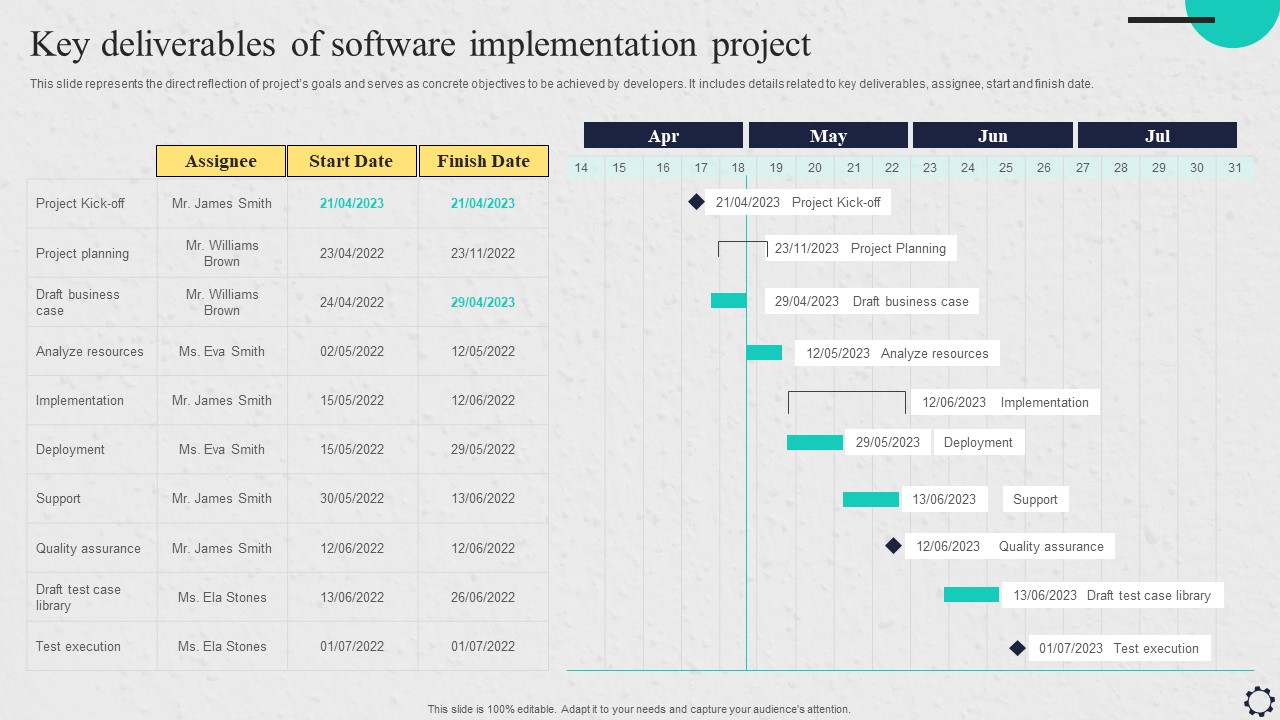Click start date 21/04/2023 in Kick-off row
The height and width of the screenshot is (720, 1280).
[x=352, y=203]
